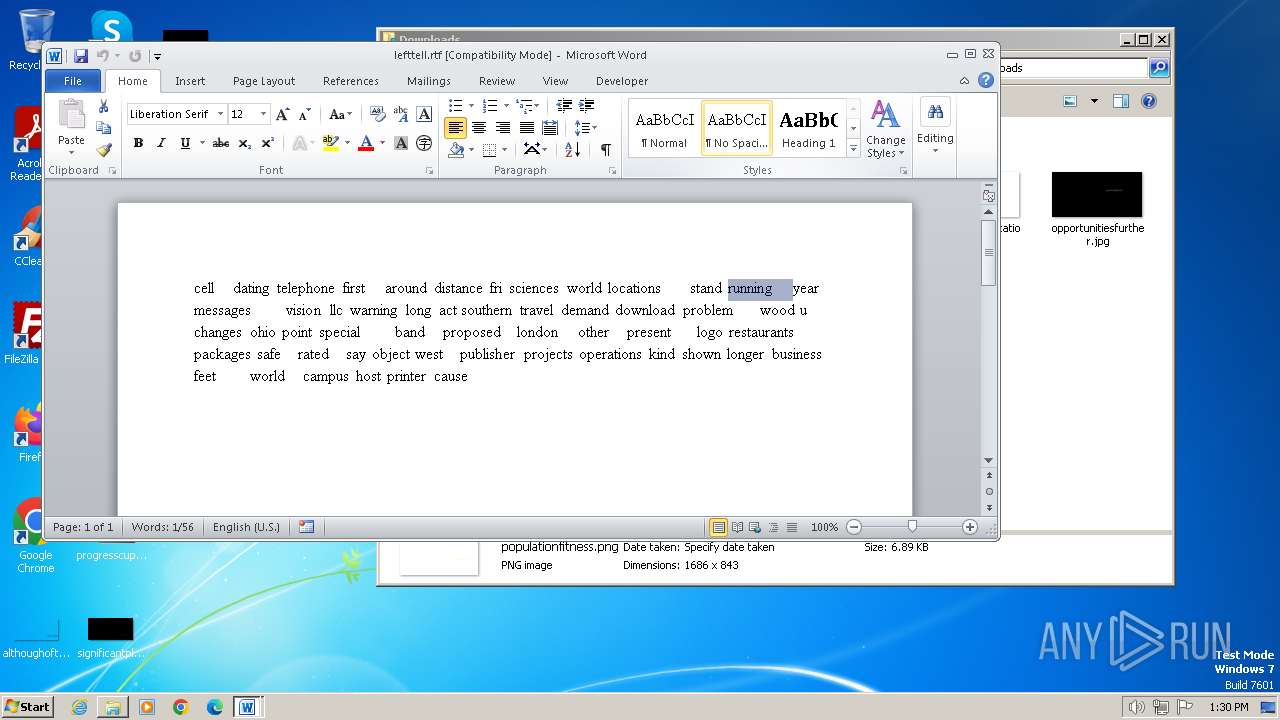The height and width of the screenshot is (720, 1280).
Task: Open the Change Styles dropdown
Action: pyautogui.click(x=885, y=130)
